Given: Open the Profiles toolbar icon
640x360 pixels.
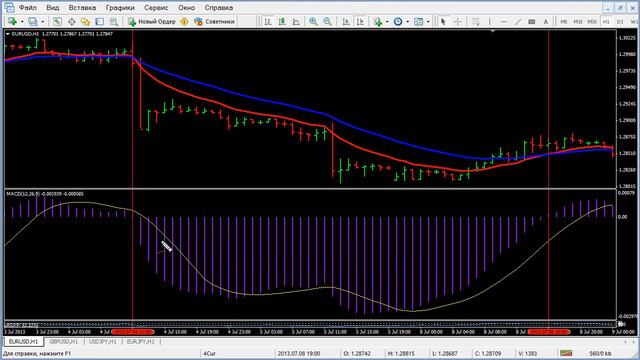Looking at the screenshot, I should (33, 22).
